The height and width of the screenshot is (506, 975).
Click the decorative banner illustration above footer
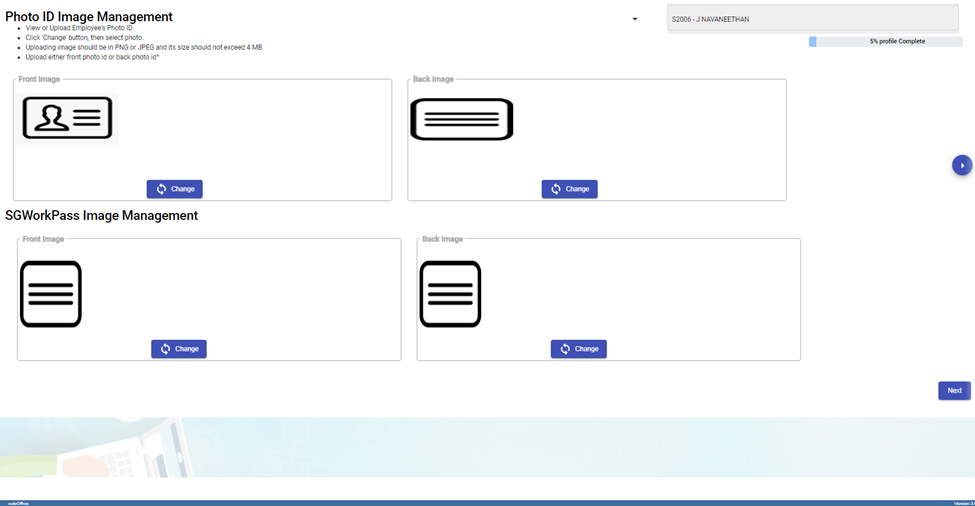tap(487, 448)
